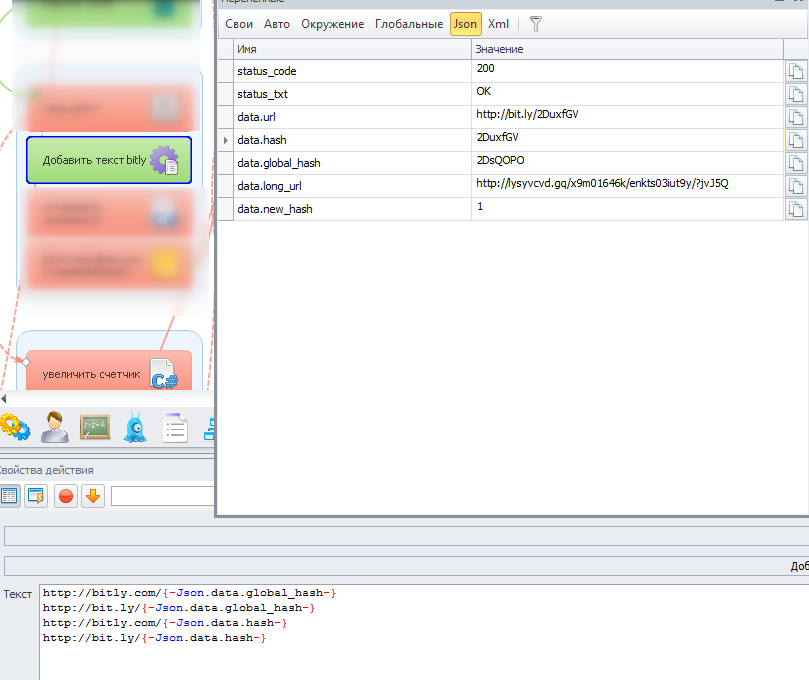This screenshot has height=680, width=809.
Task: Select the data.hash name cell
Action: click(352, 140)
